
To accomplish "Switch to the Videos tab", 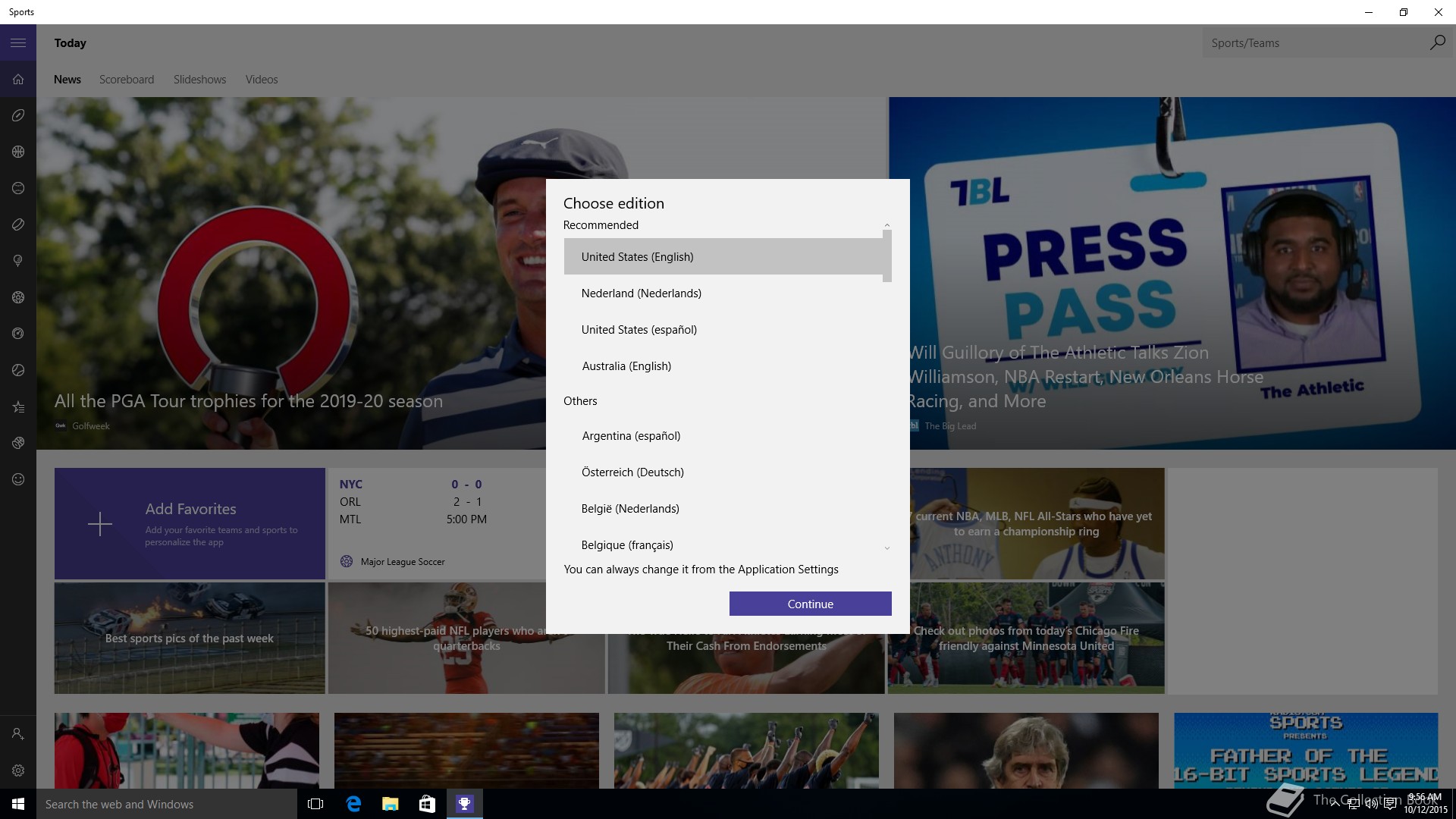I will click(262, 80).
